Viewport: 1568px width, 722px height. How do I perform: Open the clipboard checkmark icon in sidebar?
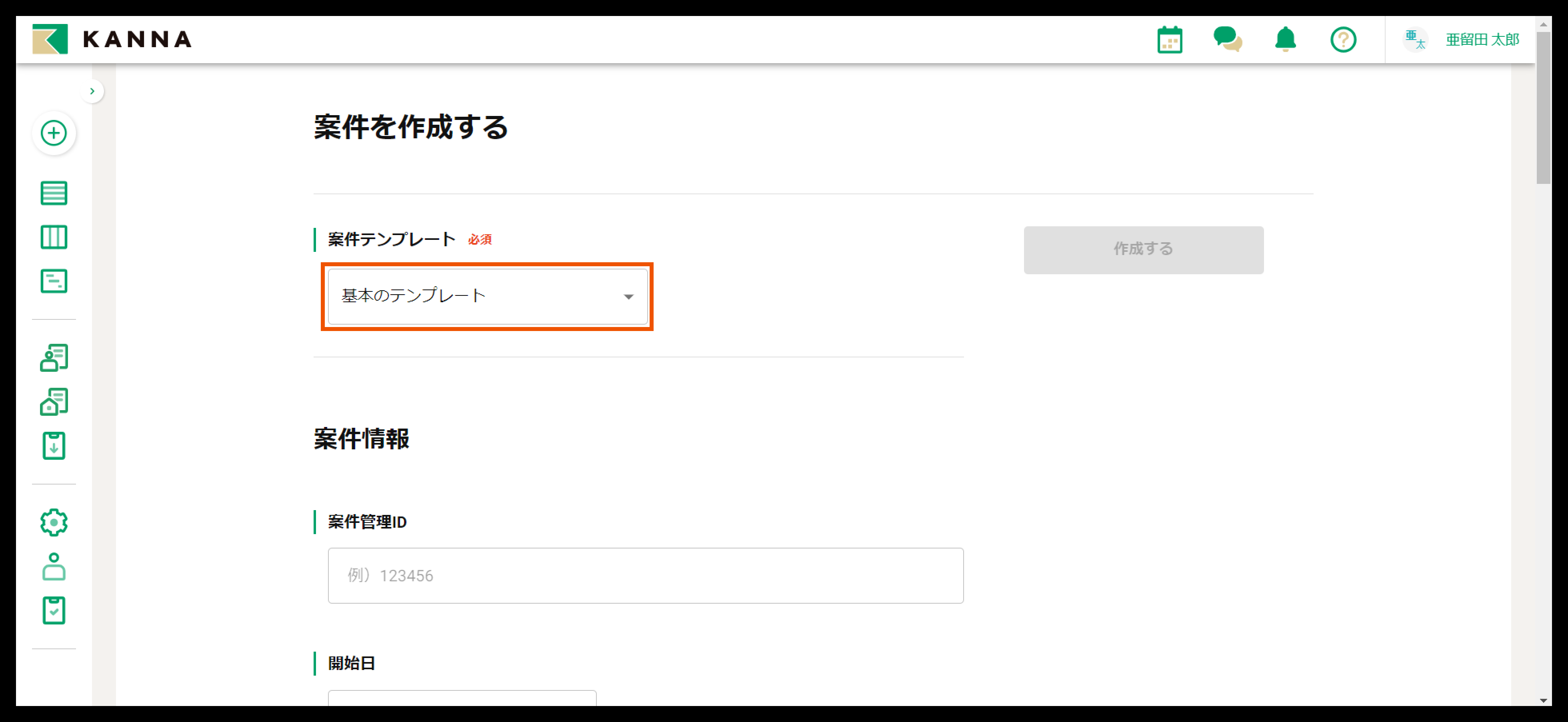coord(54,610)
